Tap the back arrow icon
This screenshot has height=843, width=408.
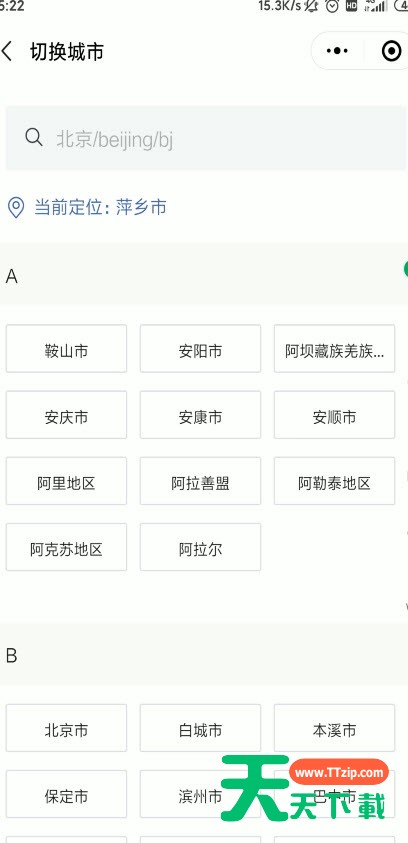coord(7,52)
